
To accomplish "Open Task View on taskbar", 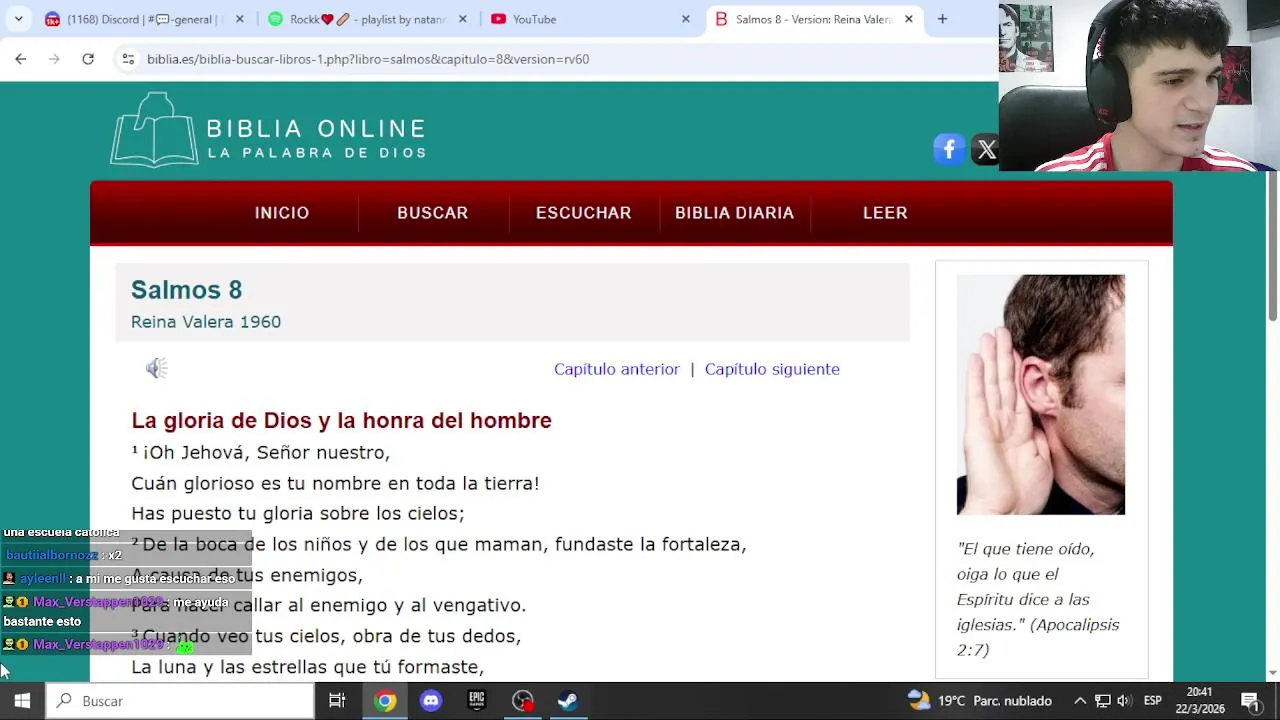I will point(337,701).
